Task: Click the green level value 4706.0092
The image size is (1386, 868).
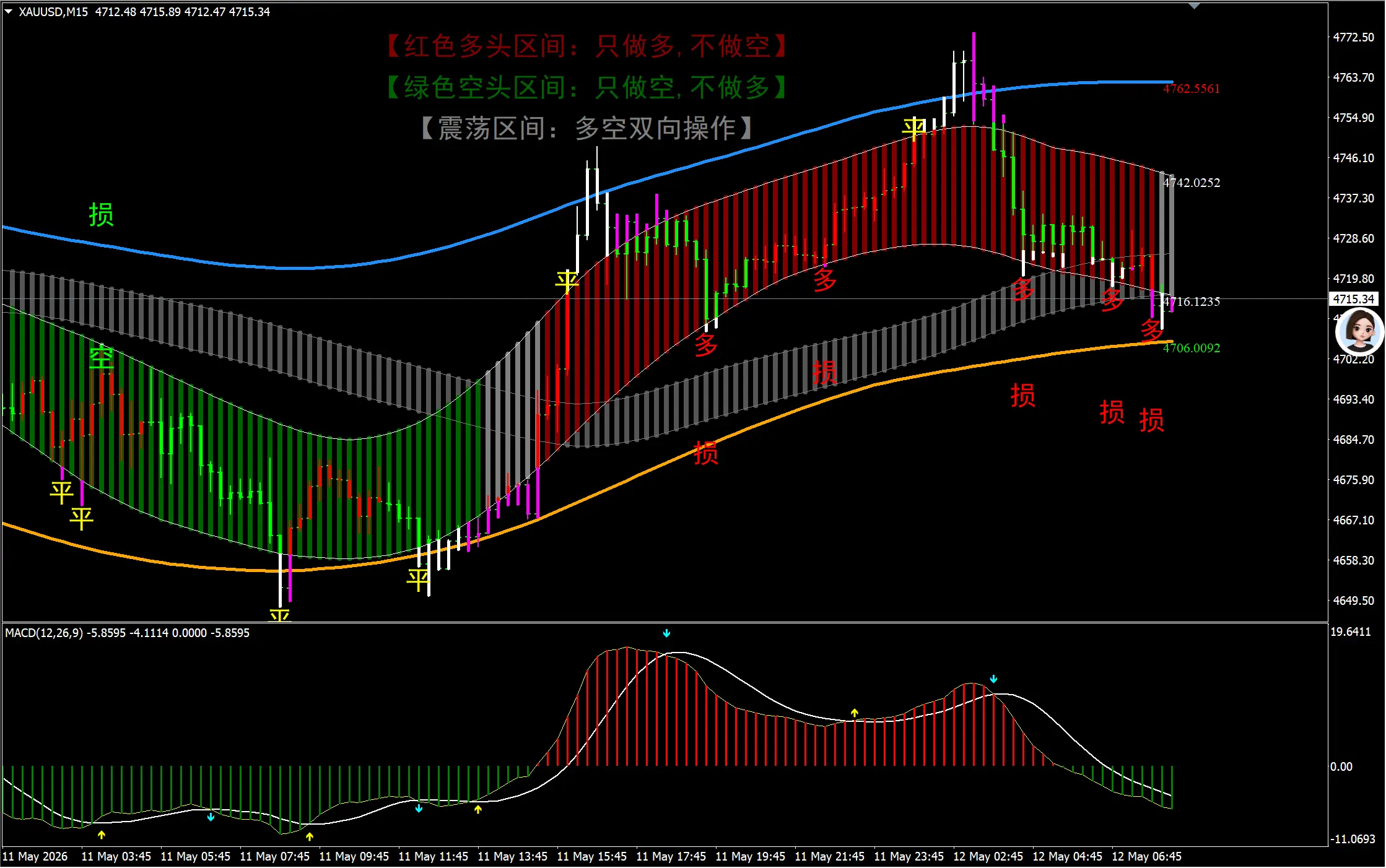Action: coord(1192,348)
